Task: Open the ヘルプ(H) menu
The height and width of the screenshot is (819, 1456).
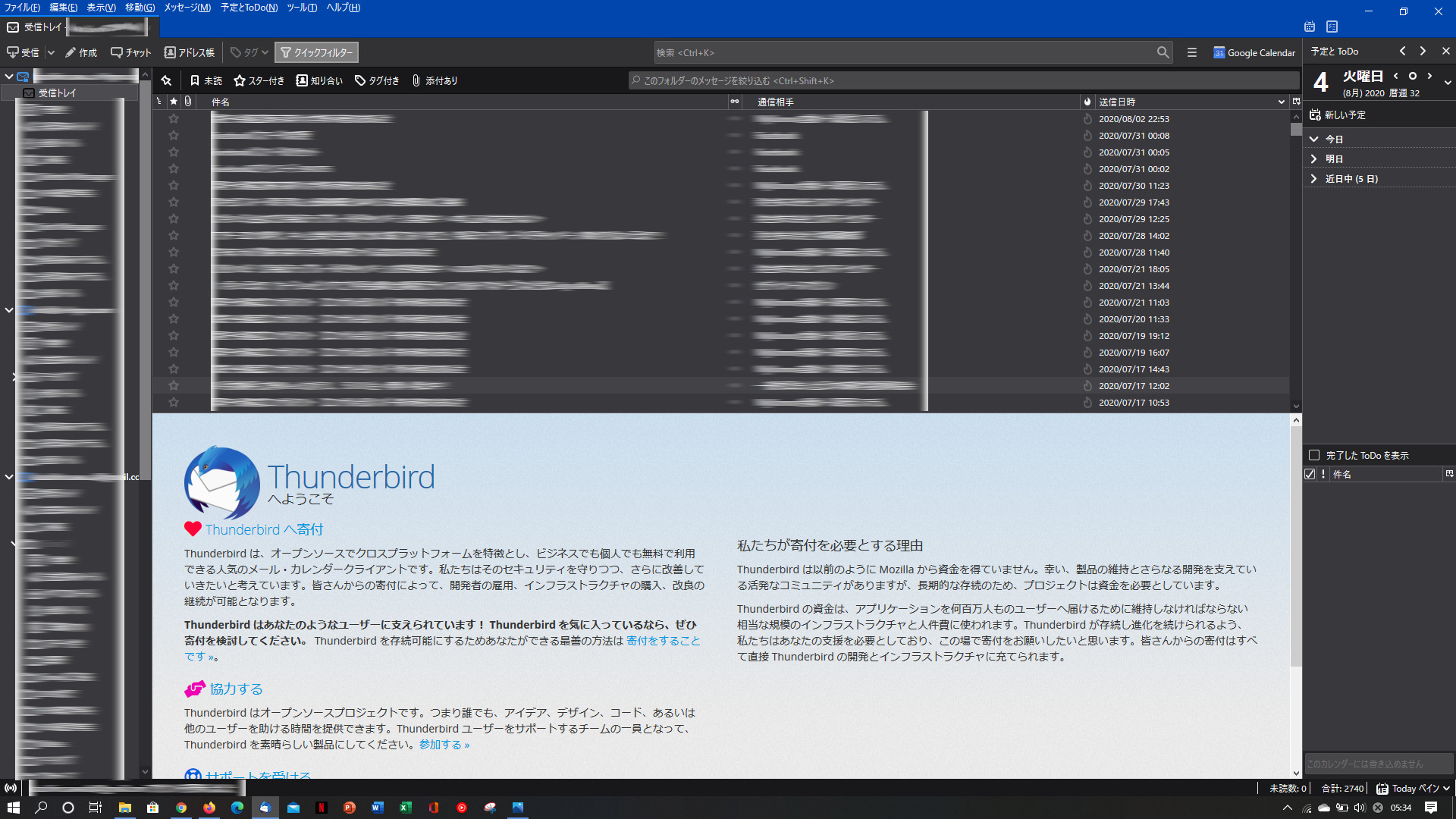Action: (343, 8)
